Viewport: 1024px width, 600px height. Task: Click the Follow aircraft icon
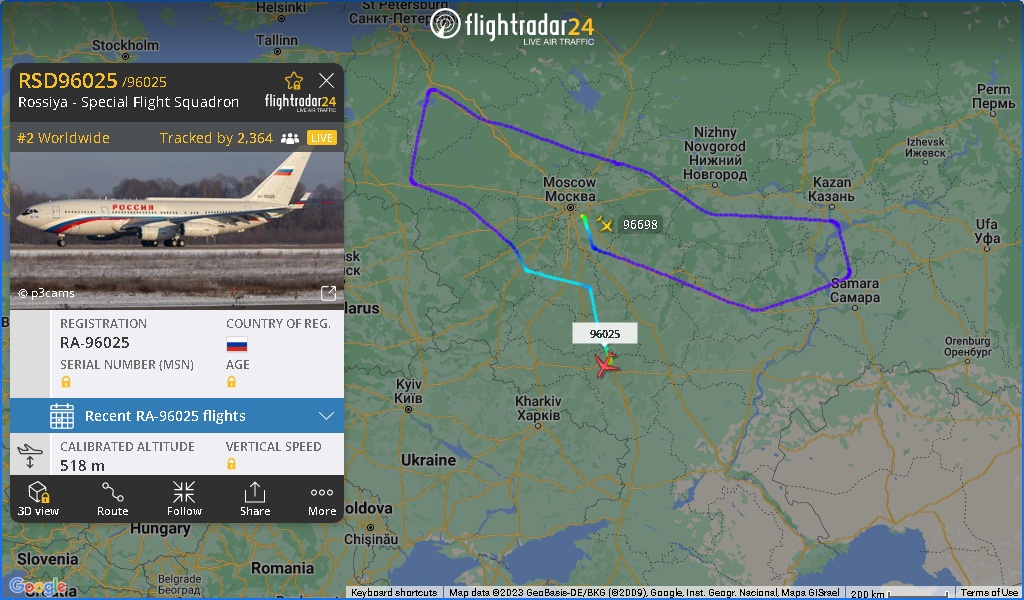(184, 499)
